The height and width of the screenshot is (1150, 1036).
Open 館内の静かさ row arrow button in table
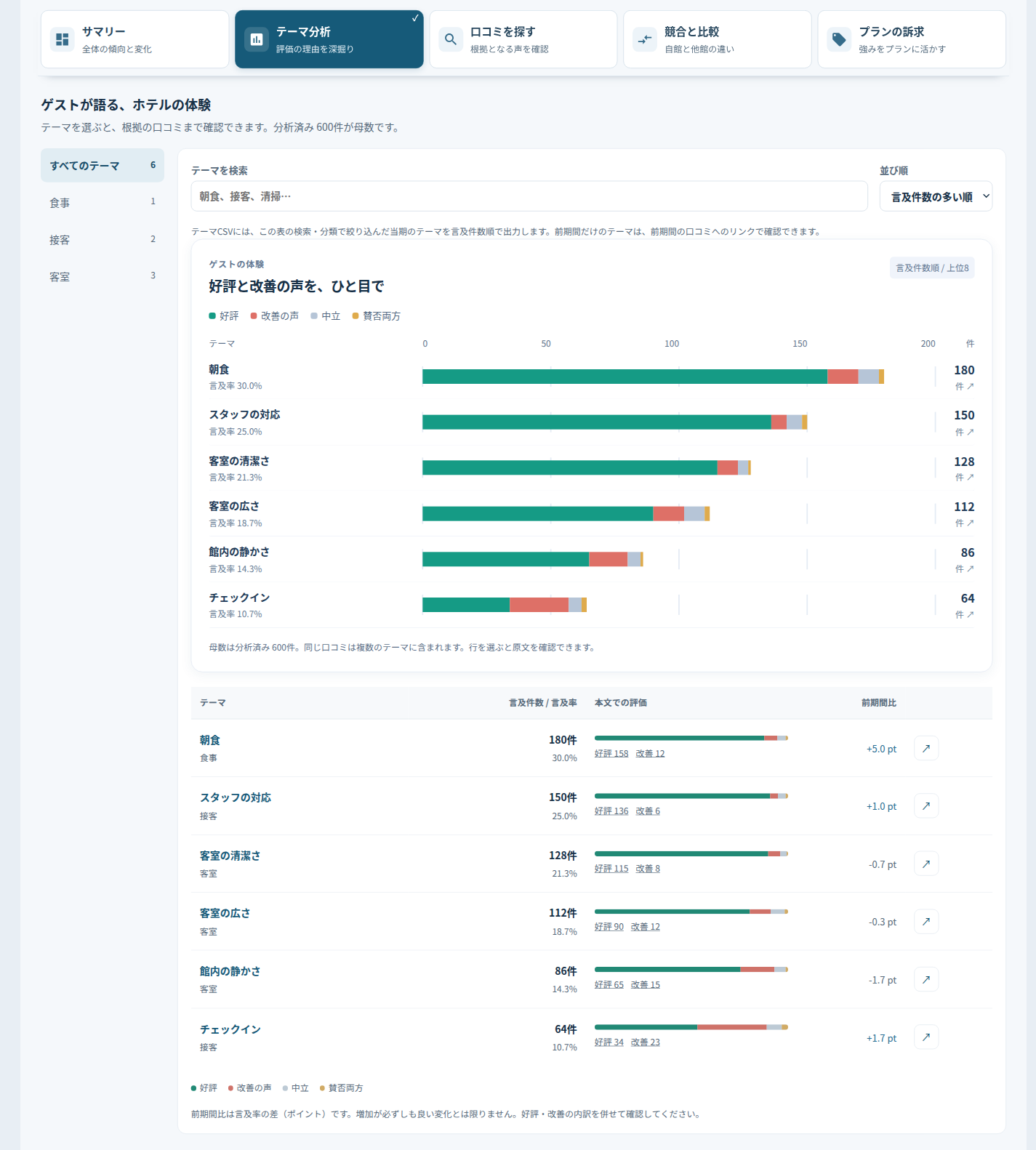[x=926, y=979]
